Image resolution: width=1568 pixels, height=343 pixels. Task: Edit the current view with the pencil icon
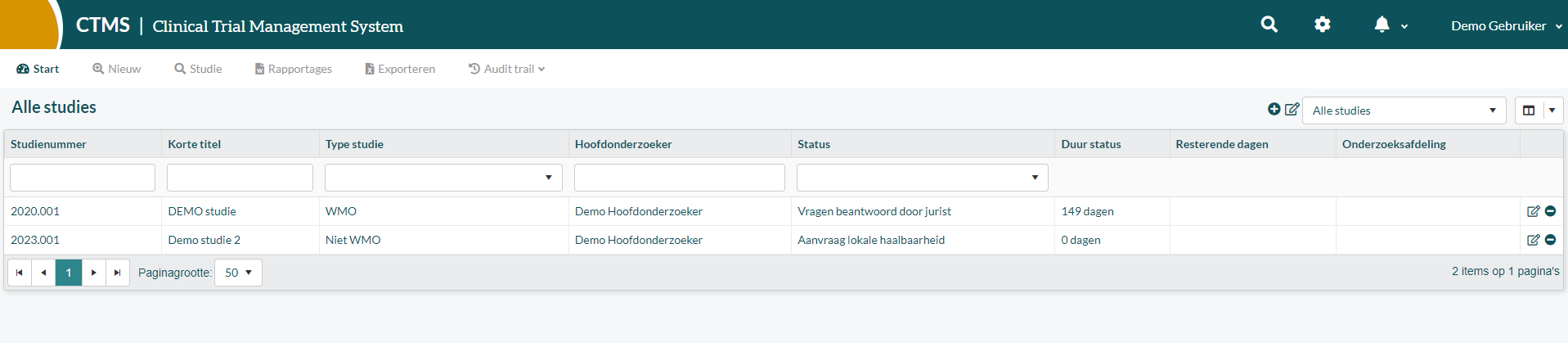[1292, 109]
